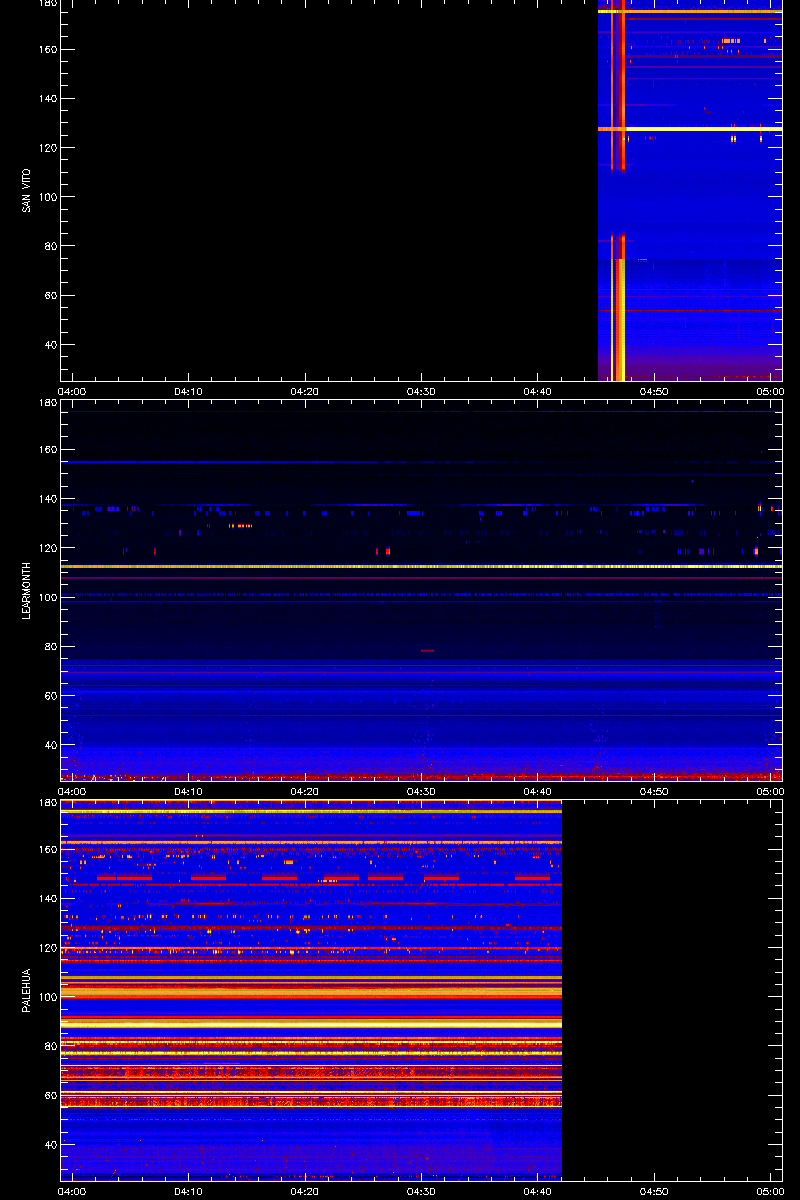Click the Learmonth spectrogram panel

(421, 590)
